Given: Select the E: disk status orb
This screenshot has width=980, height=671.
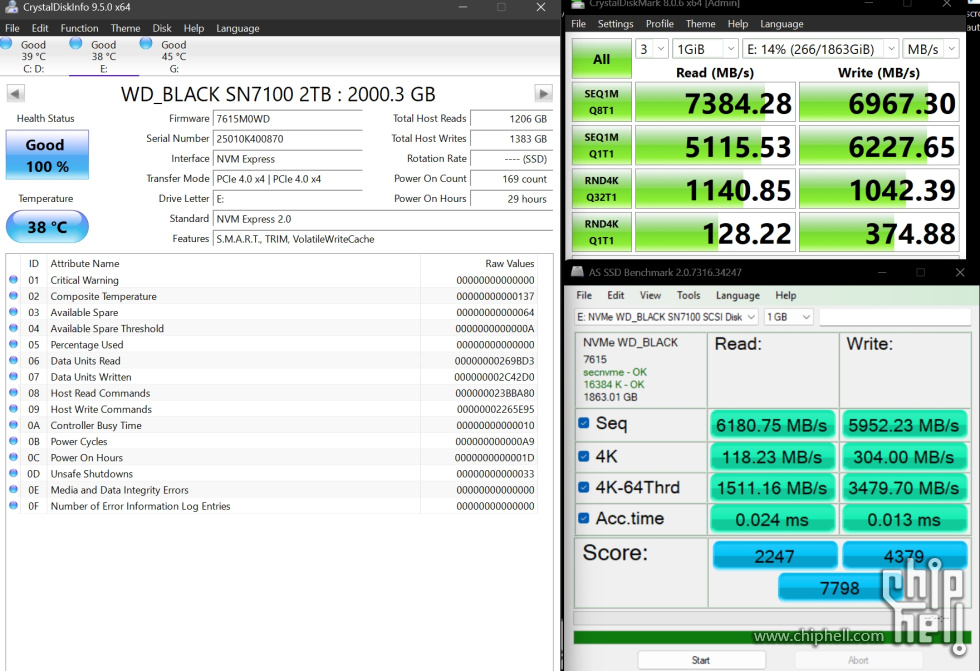Looking at the screenshot, I should click(76, 44).
